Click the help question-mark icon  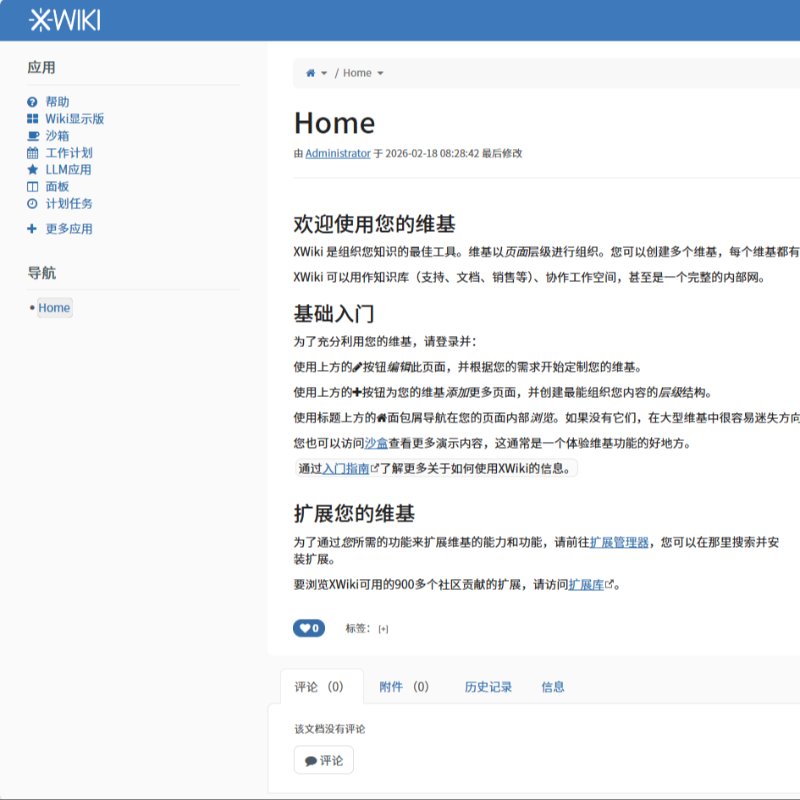(32, 102)
